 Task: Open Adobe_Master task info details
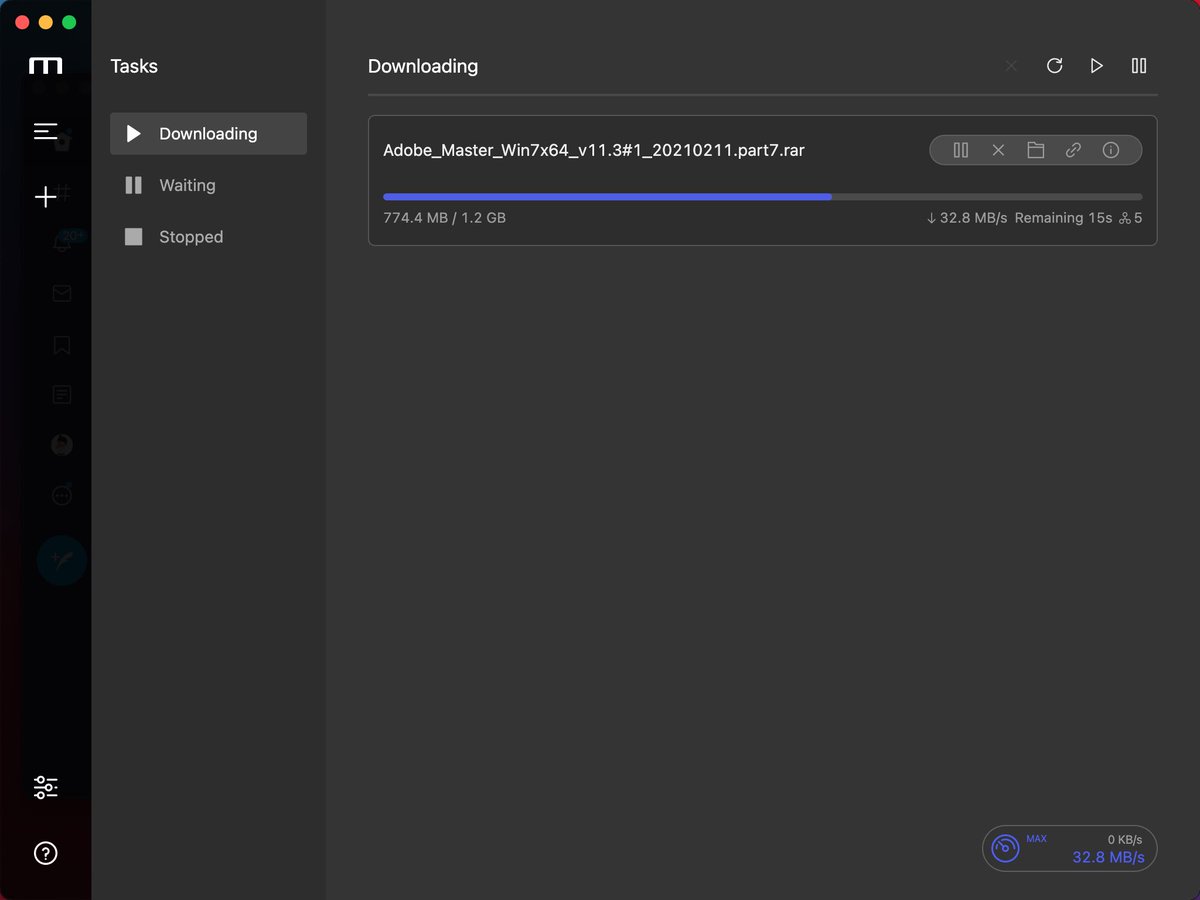(x=1110, y=150)
